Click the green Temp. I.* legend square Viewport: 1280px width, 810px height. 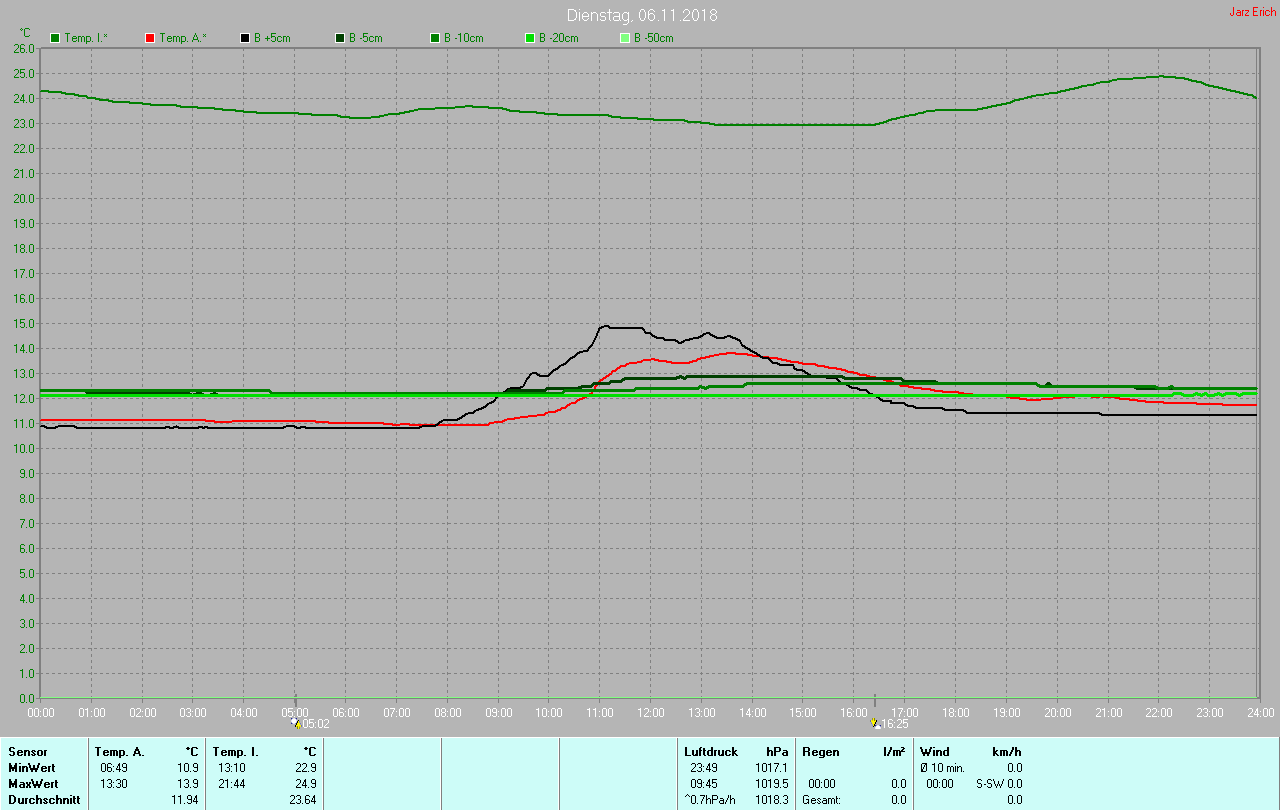55,38
